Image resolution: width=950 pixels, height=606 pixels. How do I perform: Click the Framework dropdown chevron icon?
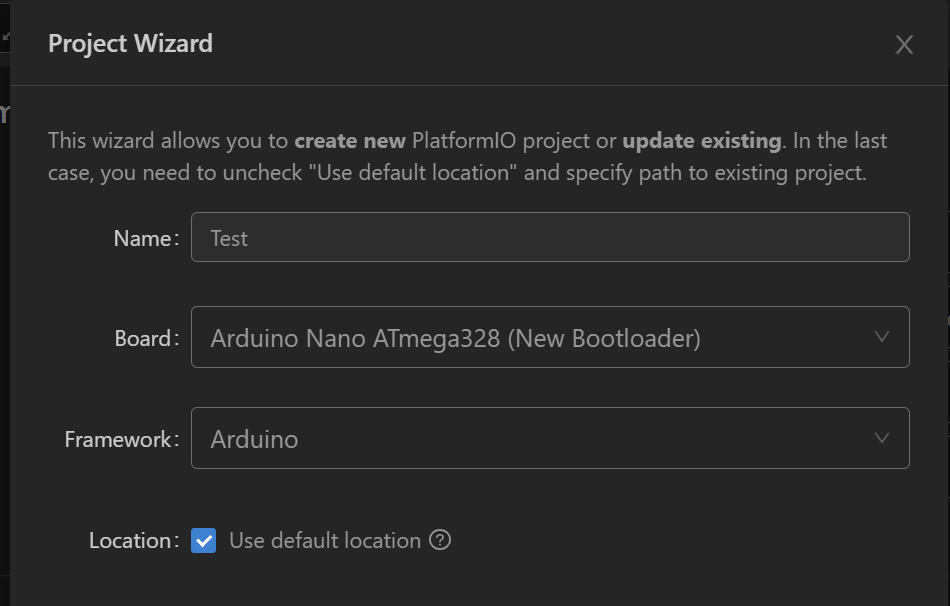(880, 438)
